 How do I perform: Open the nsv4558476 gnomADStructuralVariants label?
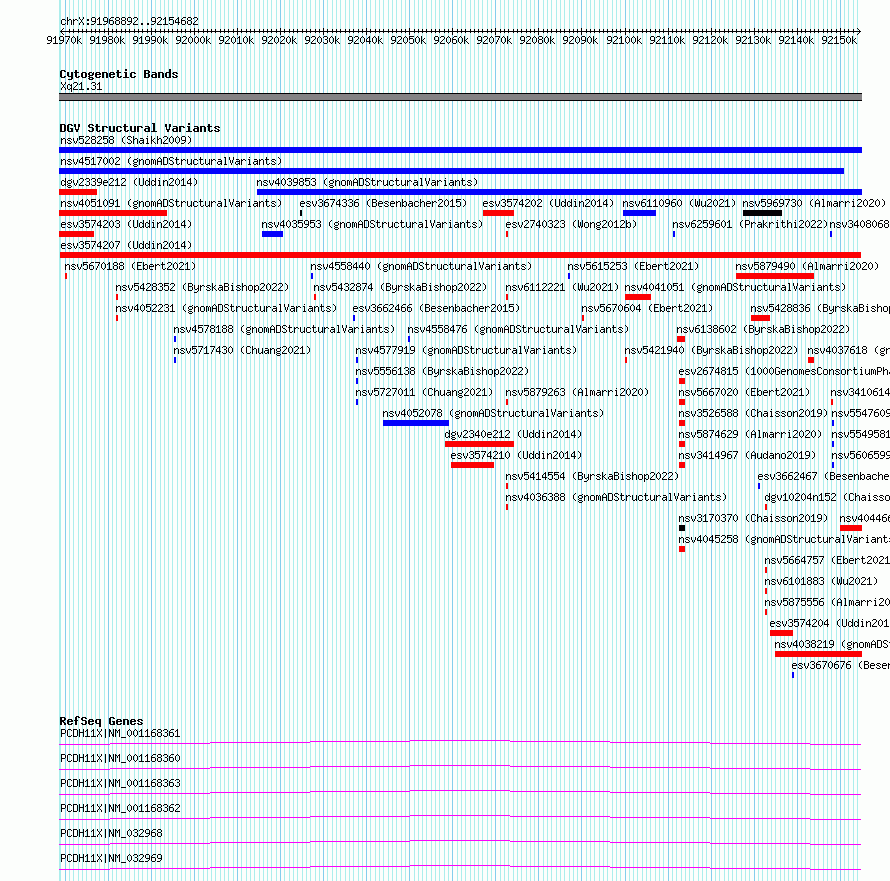518,329
